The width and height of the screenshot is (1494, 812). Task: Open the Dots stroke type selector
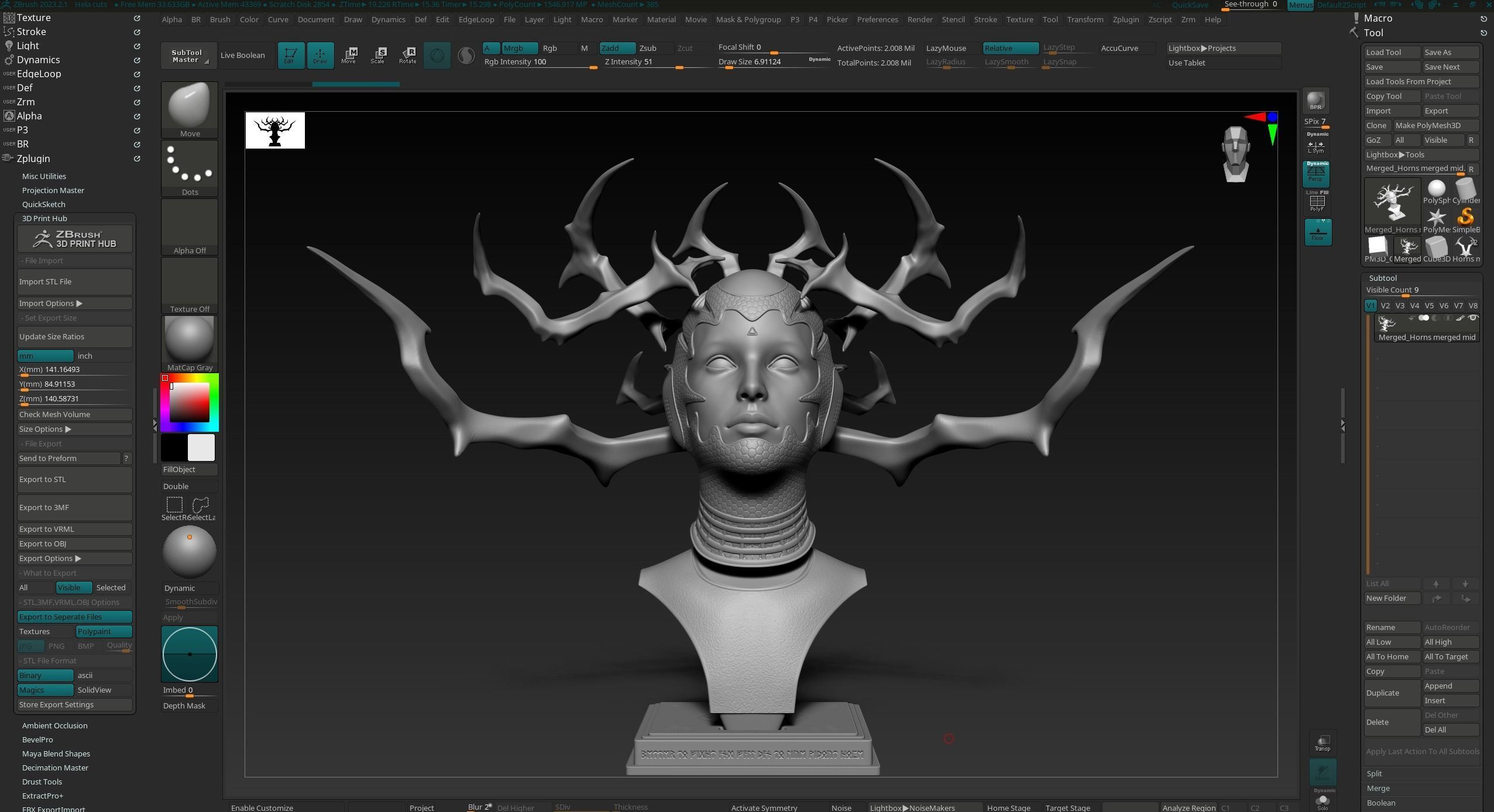click(x=190, y=168)
